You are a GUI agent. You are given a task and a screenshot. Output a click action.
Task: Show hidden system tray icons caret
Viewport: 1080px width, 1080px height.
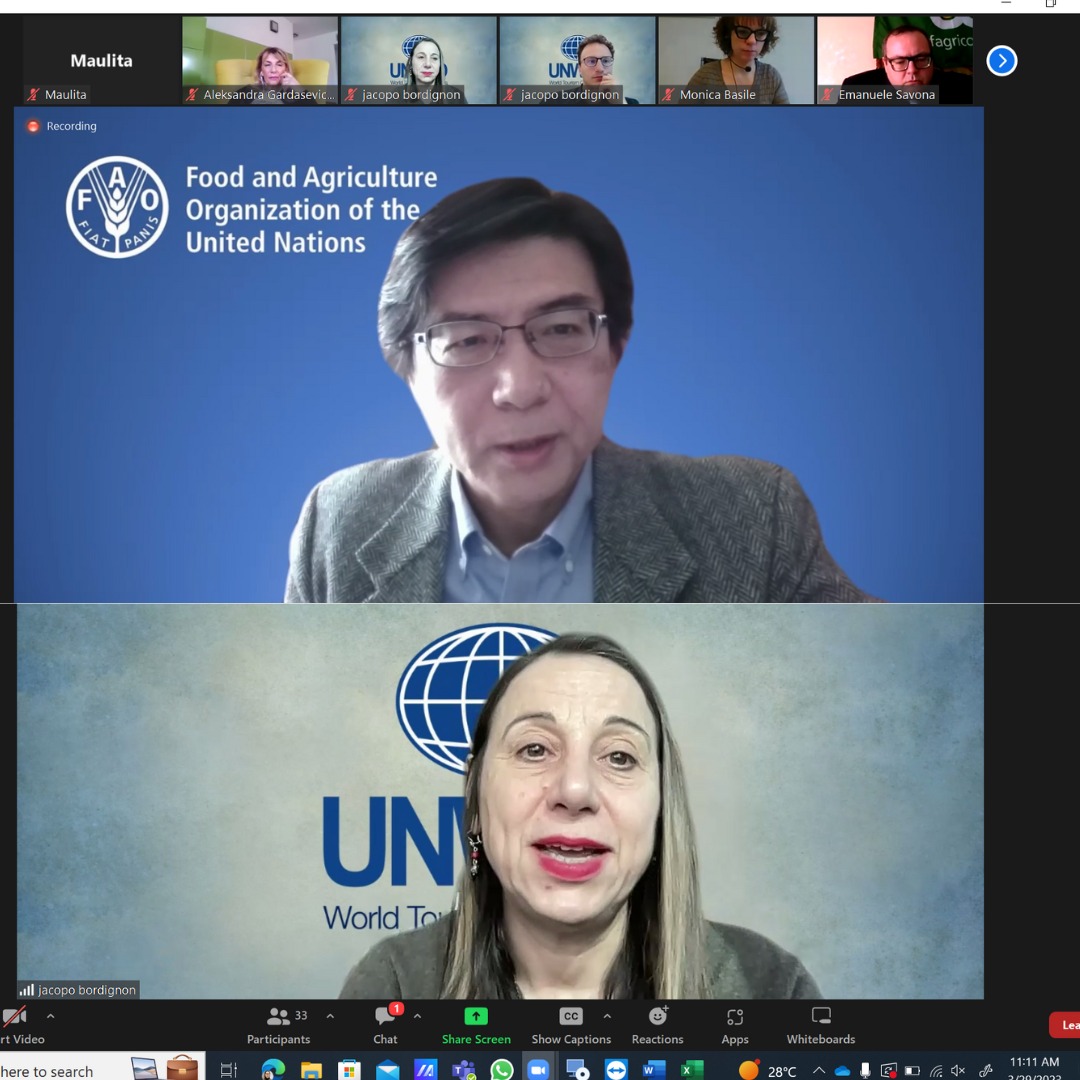[x=820, y=1070]
